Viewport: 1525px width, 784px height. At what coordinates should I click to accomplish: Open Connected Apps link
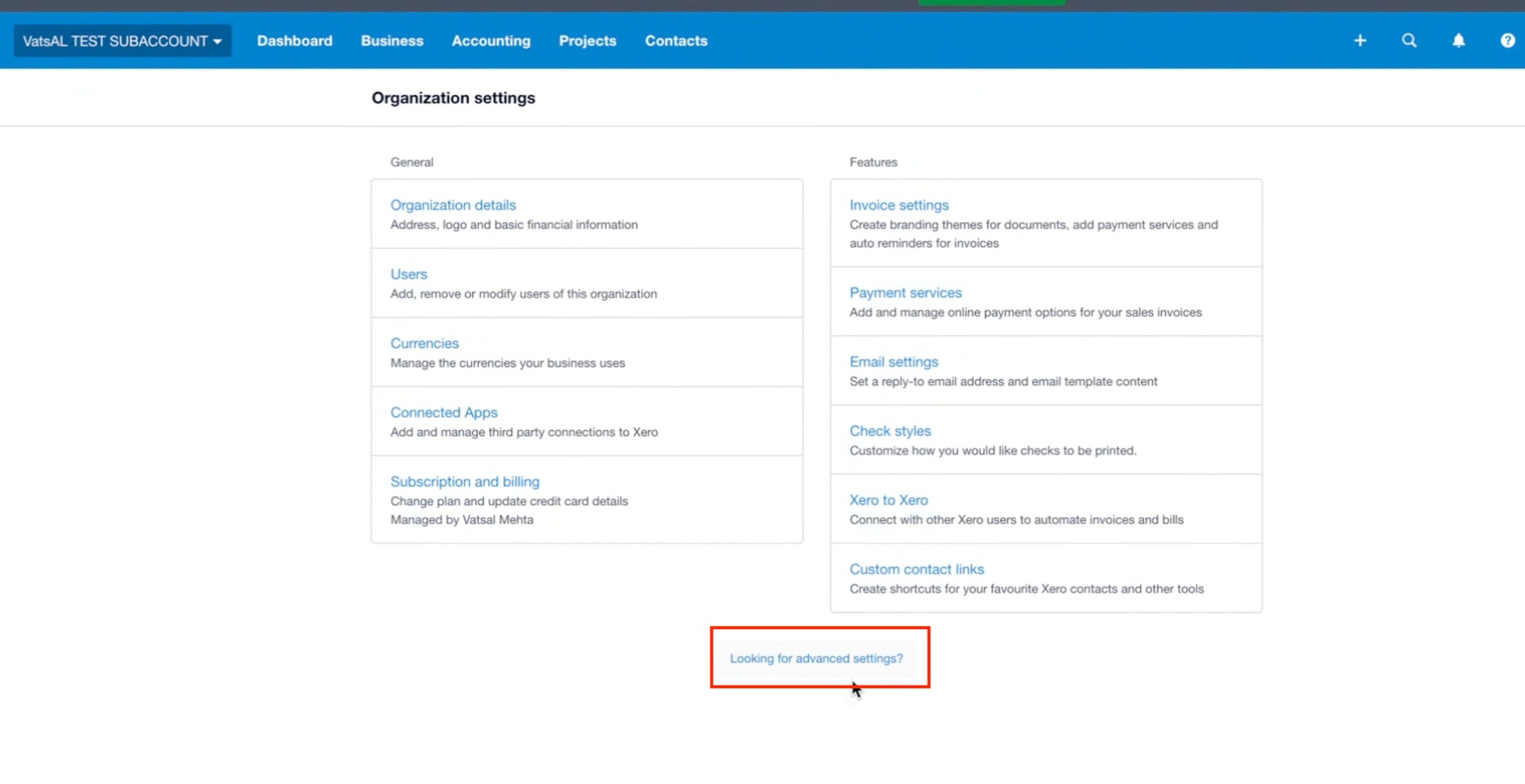coord(444,413)
